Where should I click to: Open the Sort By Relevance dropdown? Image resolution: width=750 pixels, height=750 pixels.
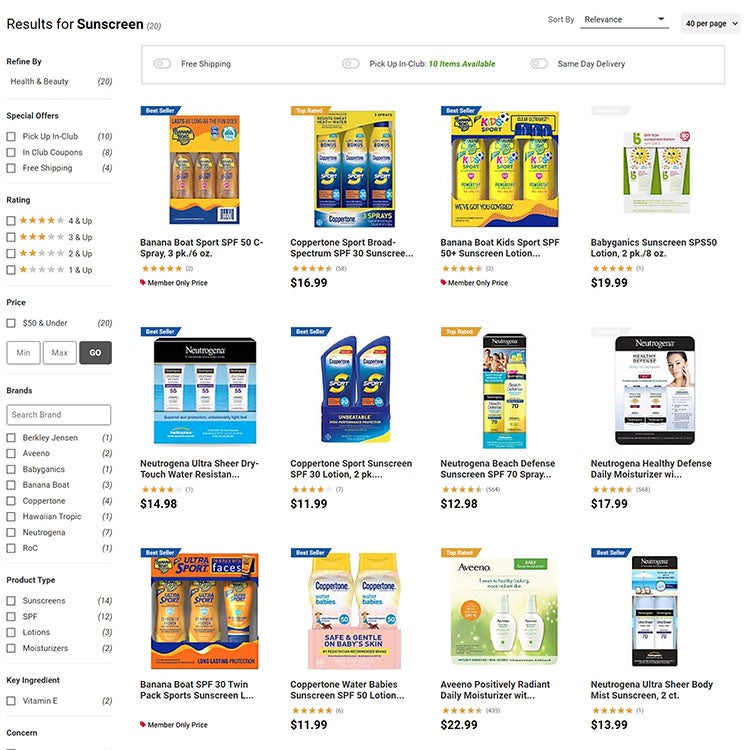624,20
